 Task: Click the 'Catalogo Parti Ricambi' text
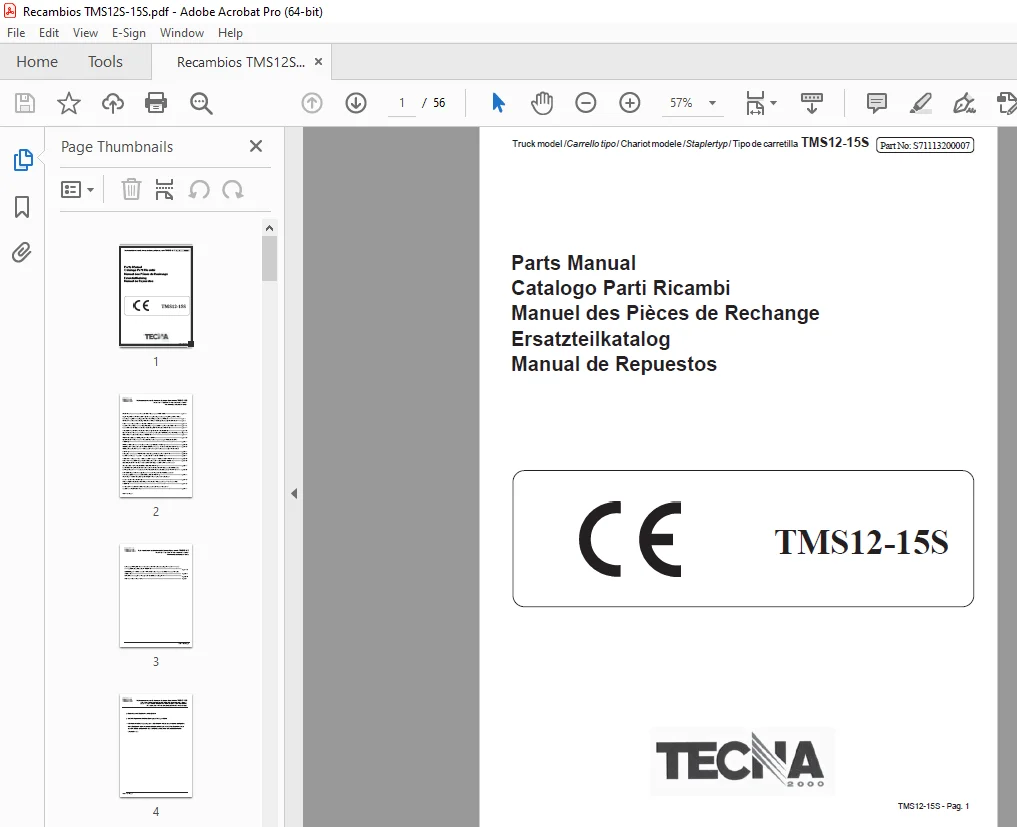point(621,288)
